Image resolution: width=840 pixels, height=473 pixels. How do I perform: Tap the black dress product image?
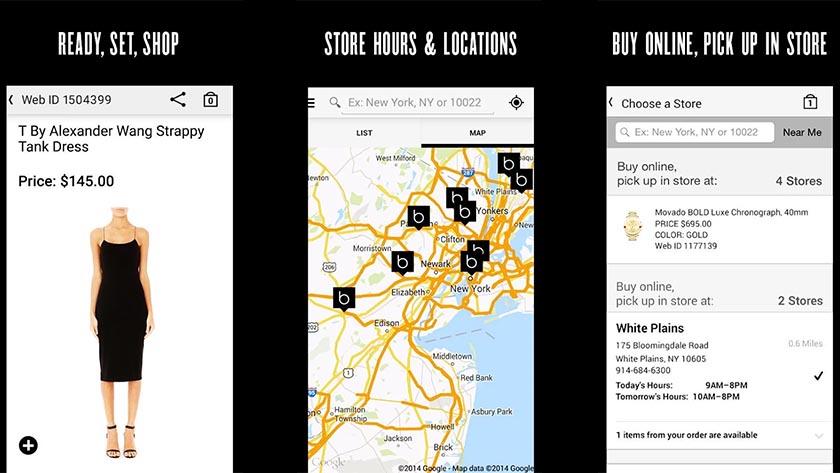(122, 332)
